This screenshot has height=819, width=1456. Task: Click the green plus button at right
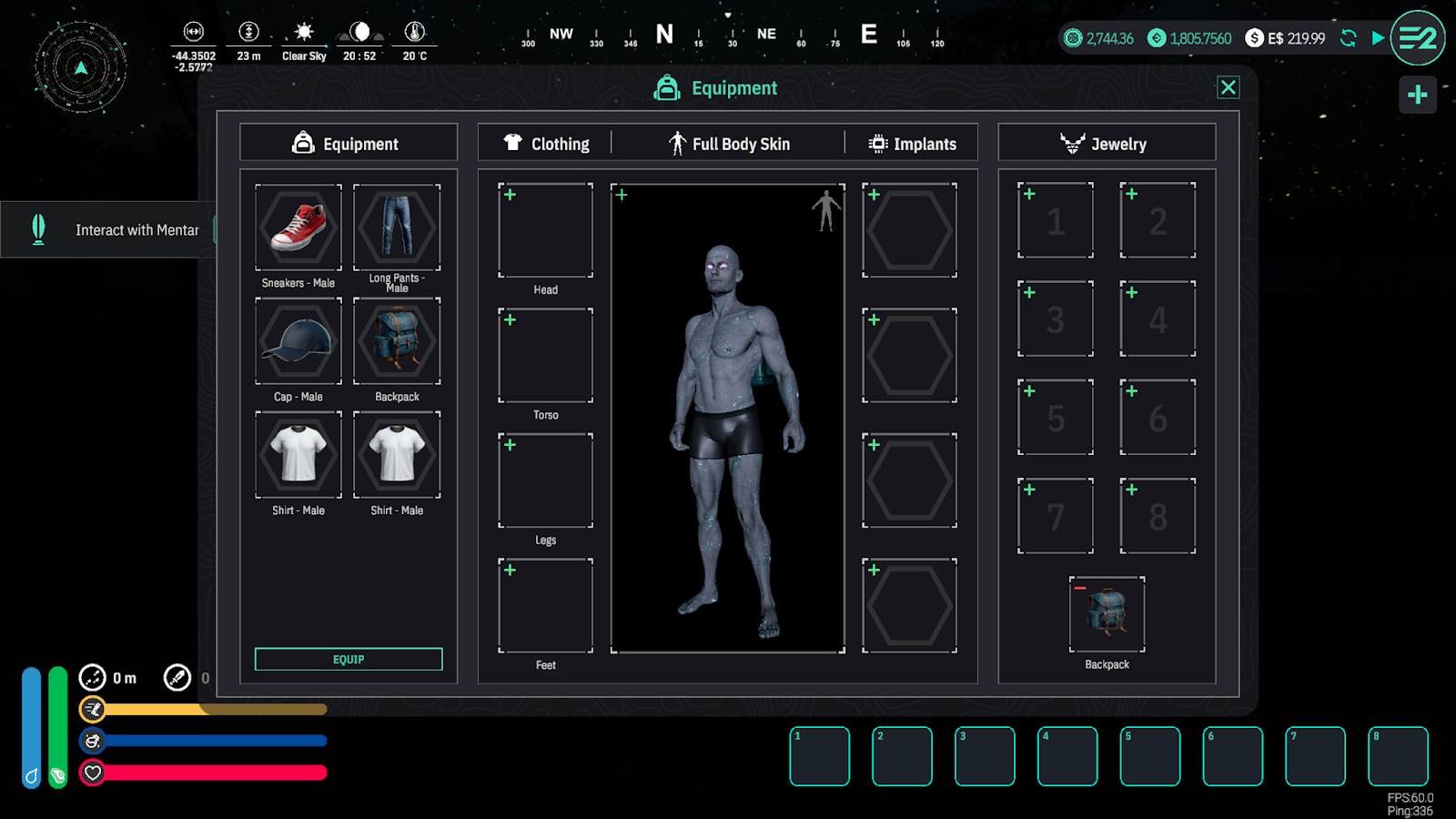coord(1417,95)
